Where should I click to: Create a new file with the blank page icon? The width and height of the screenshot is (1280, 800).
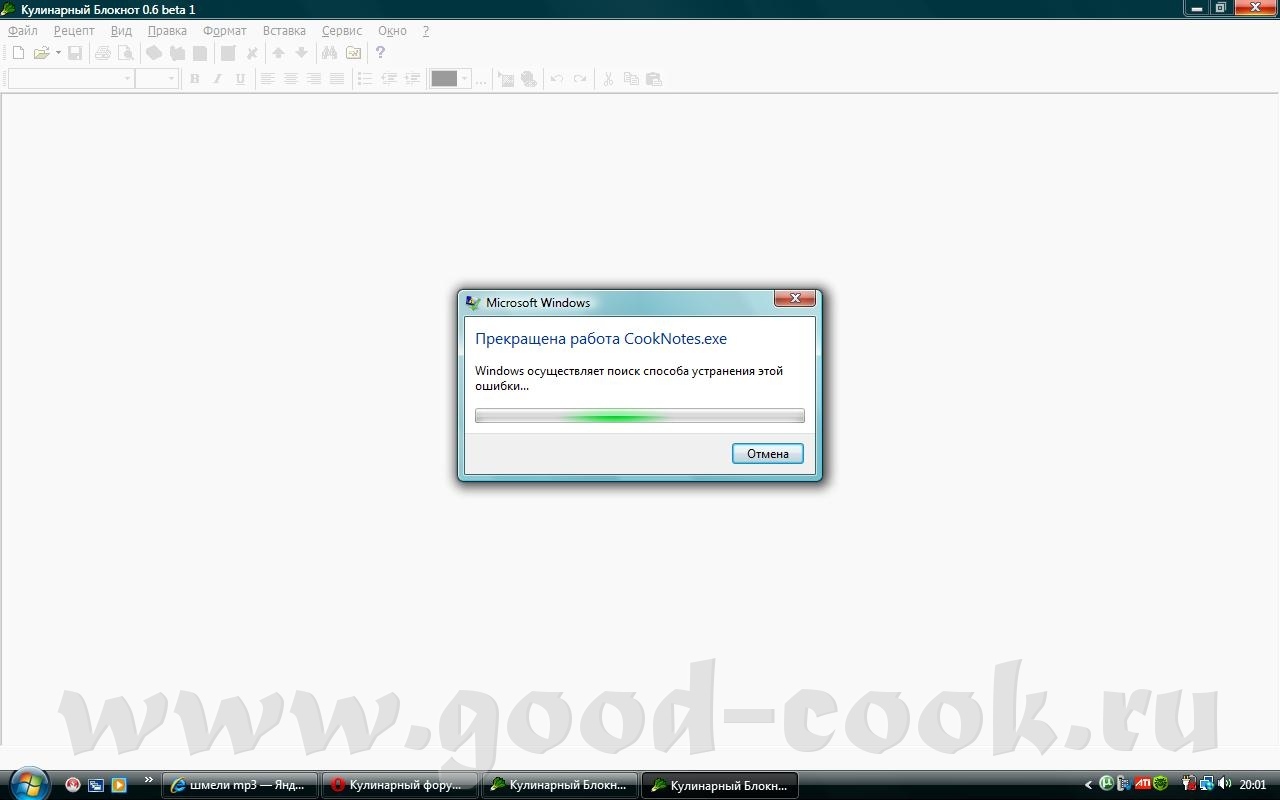pyautogui.click(x=18, y=53)
